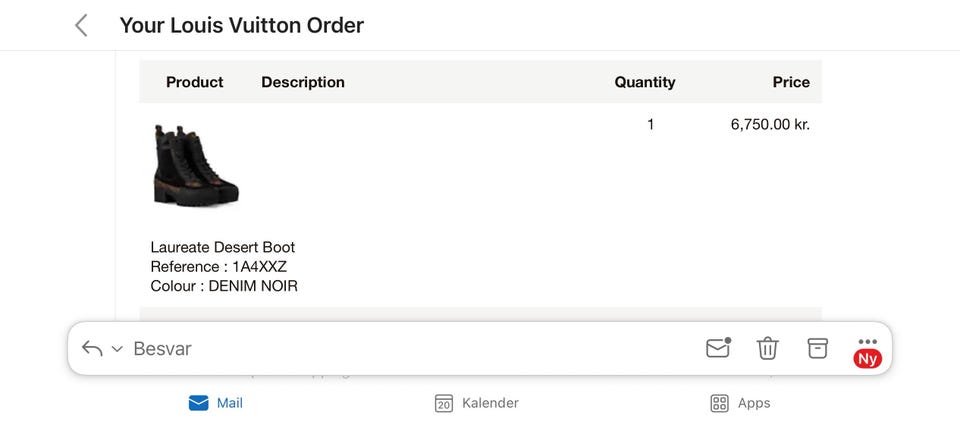Click the 6,750.00 kr. price value
960x444 pixels.
pos(770,125)
